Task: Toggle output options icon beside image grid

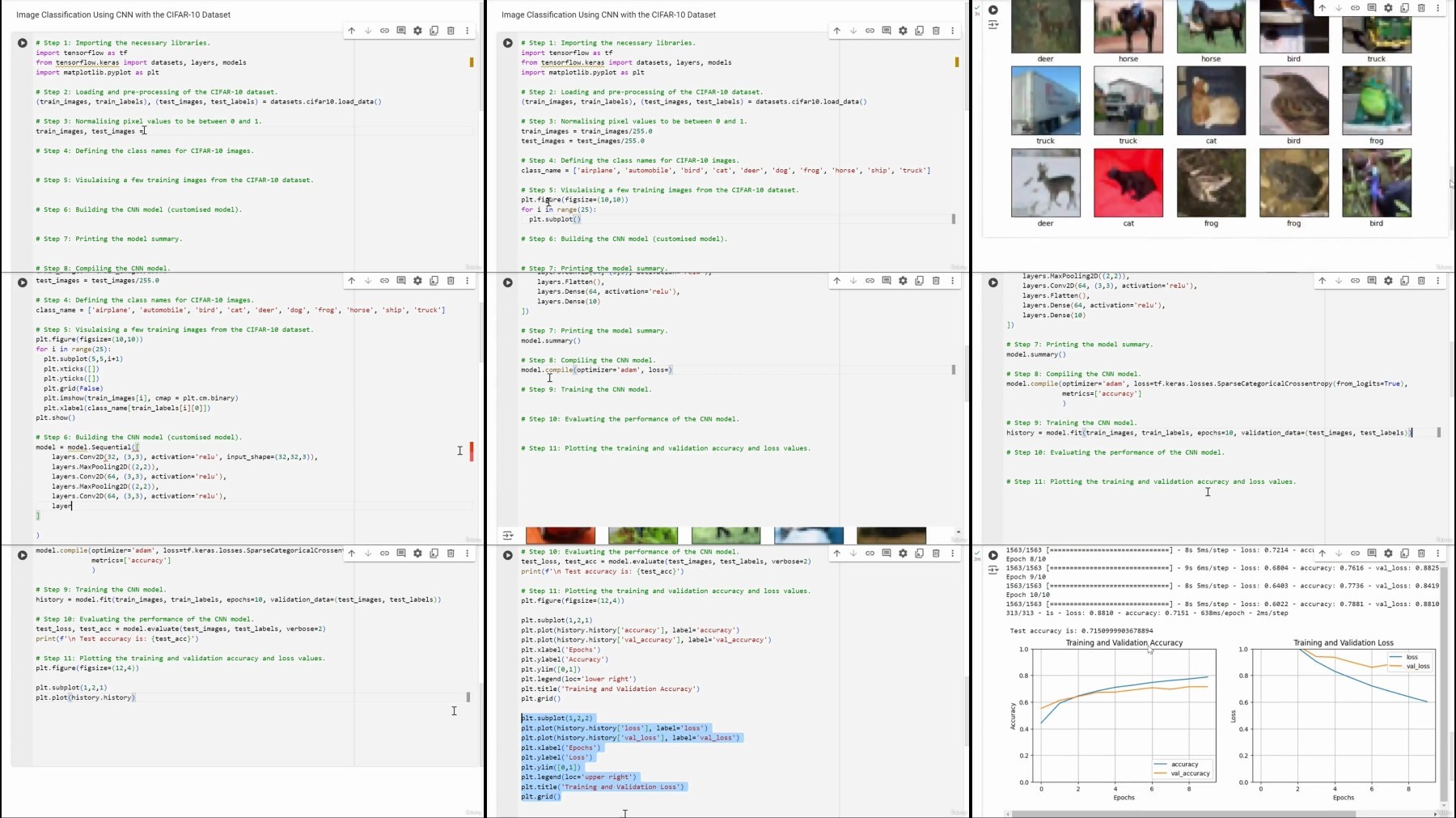Action: (993, 25)
